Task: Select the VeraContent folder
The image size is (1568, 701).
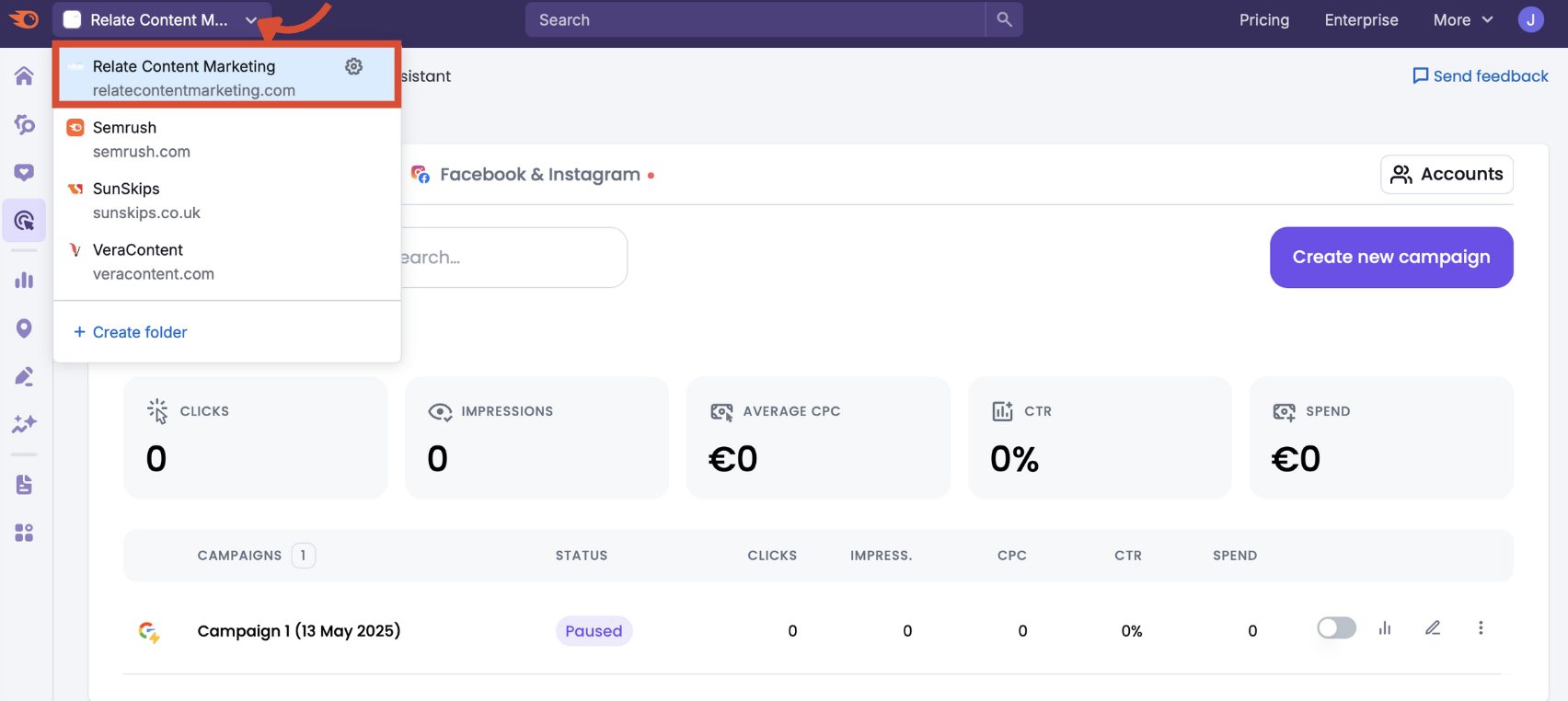Action: [227, 261]
